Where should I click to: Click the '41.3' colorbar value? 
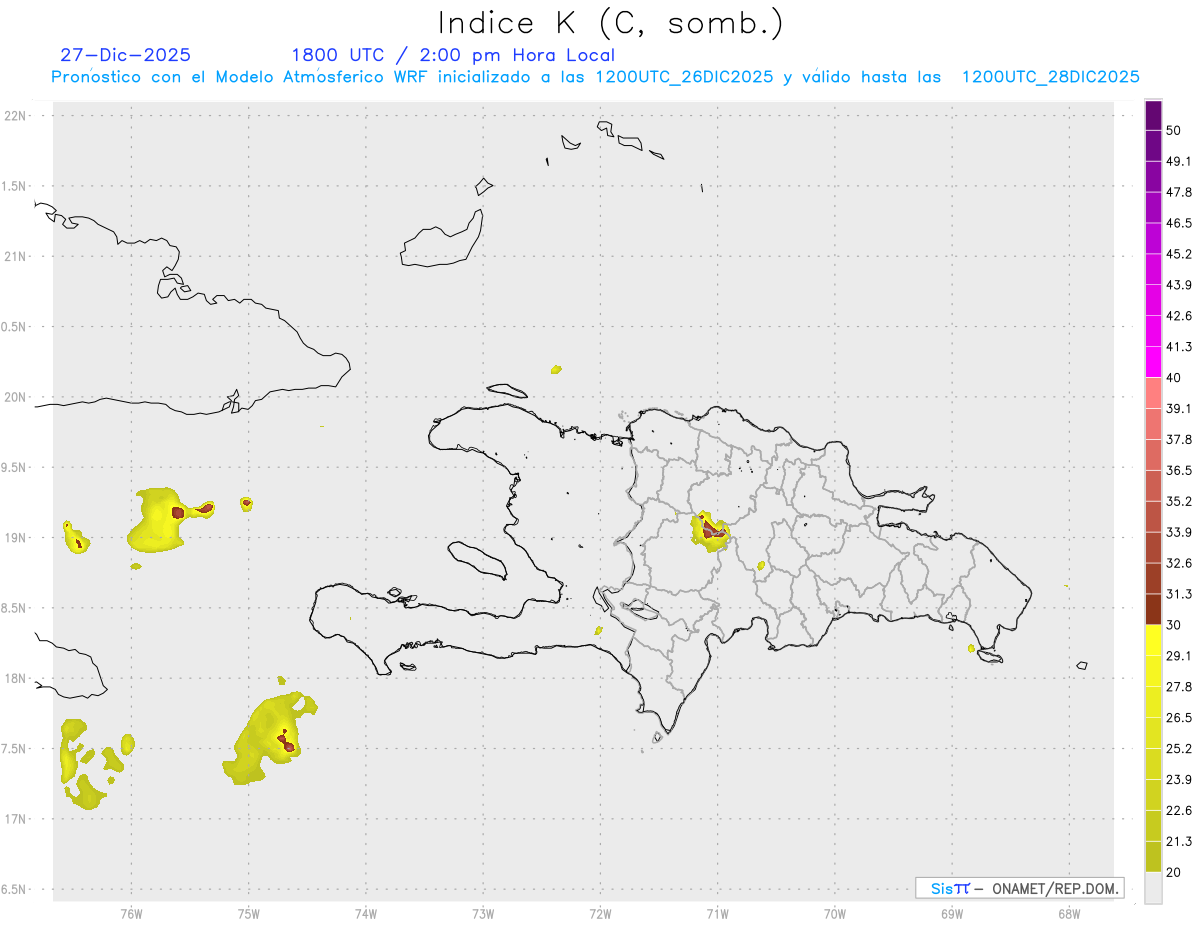[1179, 347]
